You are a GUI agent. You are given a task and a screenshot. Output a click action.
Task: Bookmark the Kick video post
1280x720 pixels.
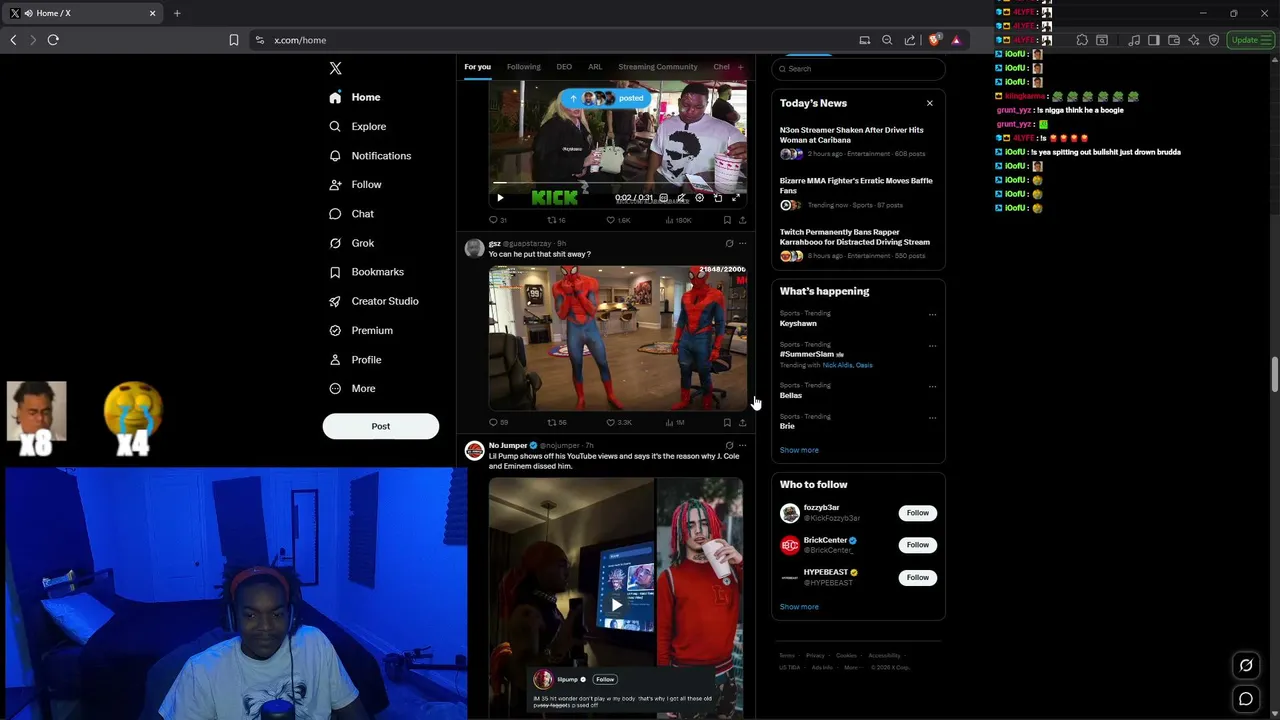pos(727,220)
